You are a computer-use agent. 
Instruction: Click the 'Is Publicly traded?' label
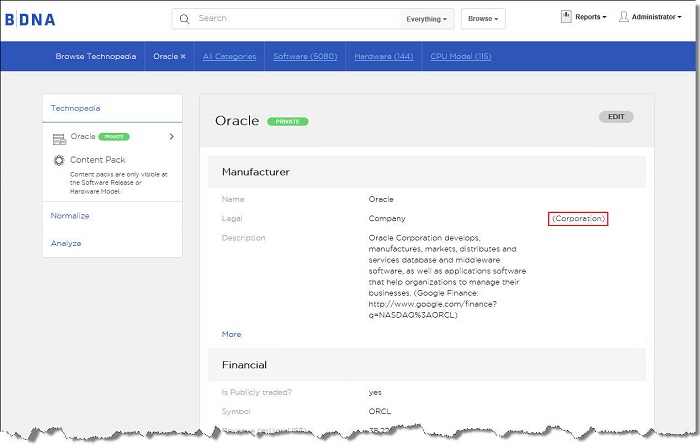click(257, 392)
